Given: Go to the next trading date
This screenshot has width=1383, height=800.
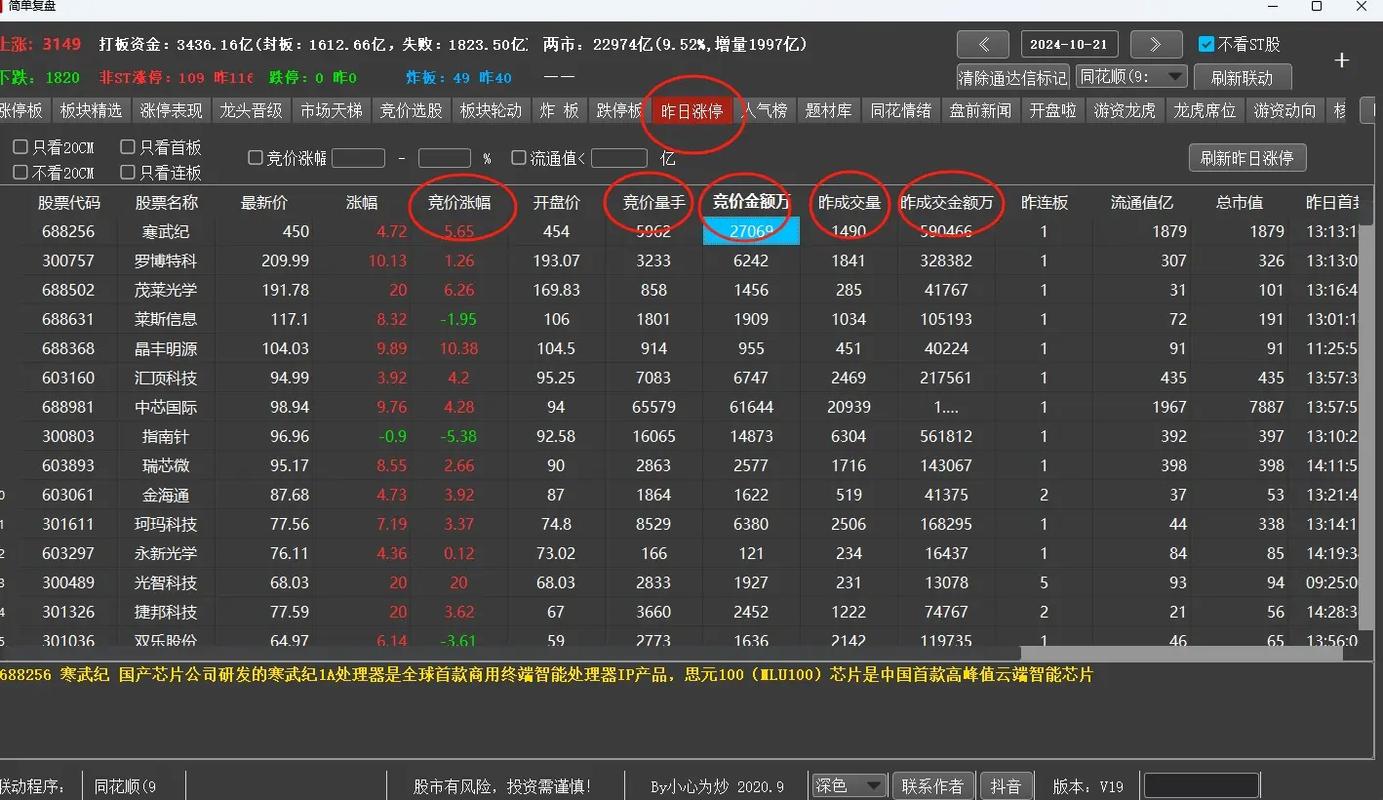Looking at the screenshot, I should [x=1155, y=44].
